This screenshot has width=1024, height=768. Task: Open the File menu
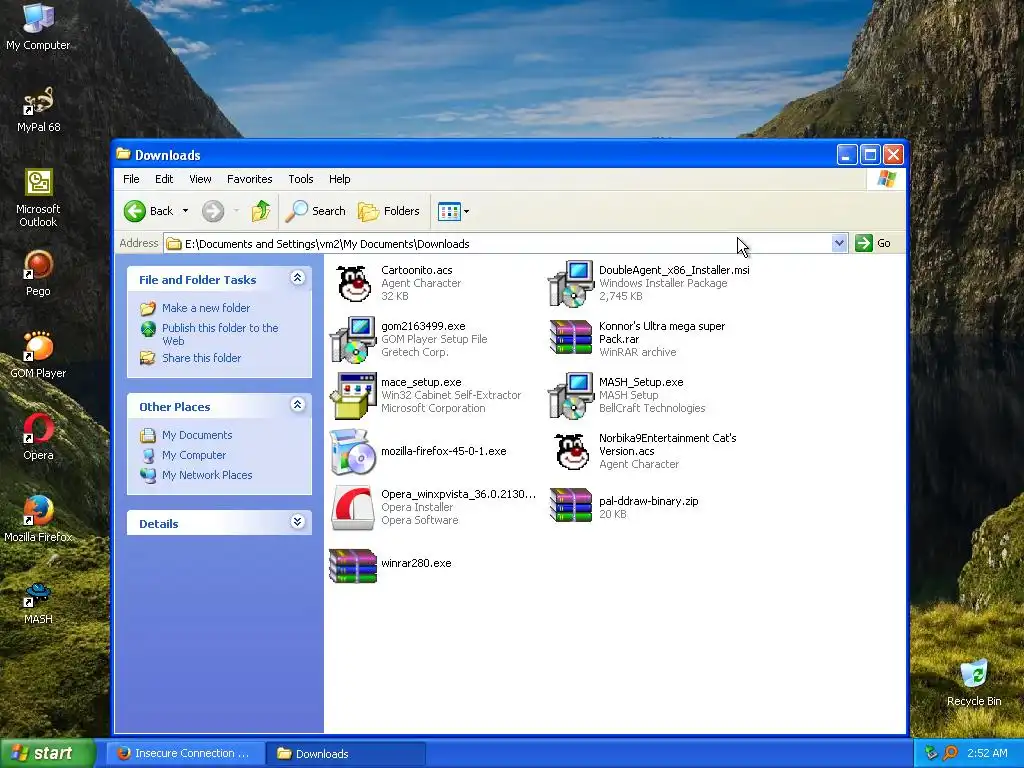(x=131, y=179)
